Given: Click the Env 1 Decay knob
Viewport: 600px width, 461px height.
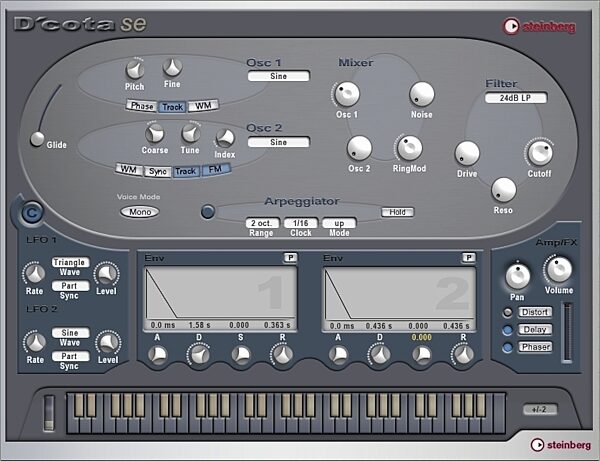Looking at the screenshot, I should click(199, 355).
